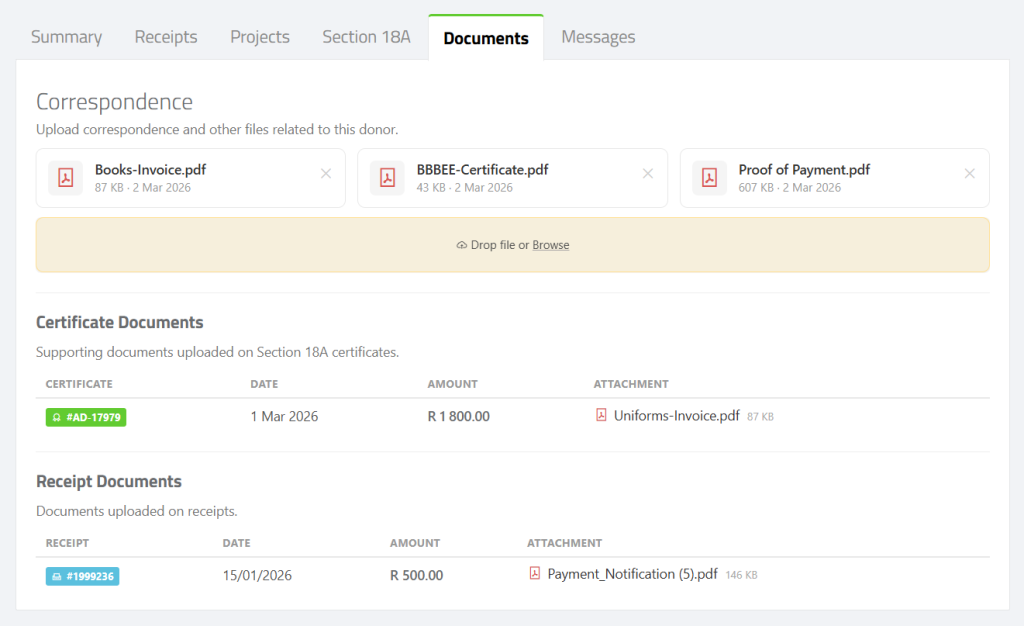Open the Receipts tab
1024x626 pixels.
[x=166, y=37]
